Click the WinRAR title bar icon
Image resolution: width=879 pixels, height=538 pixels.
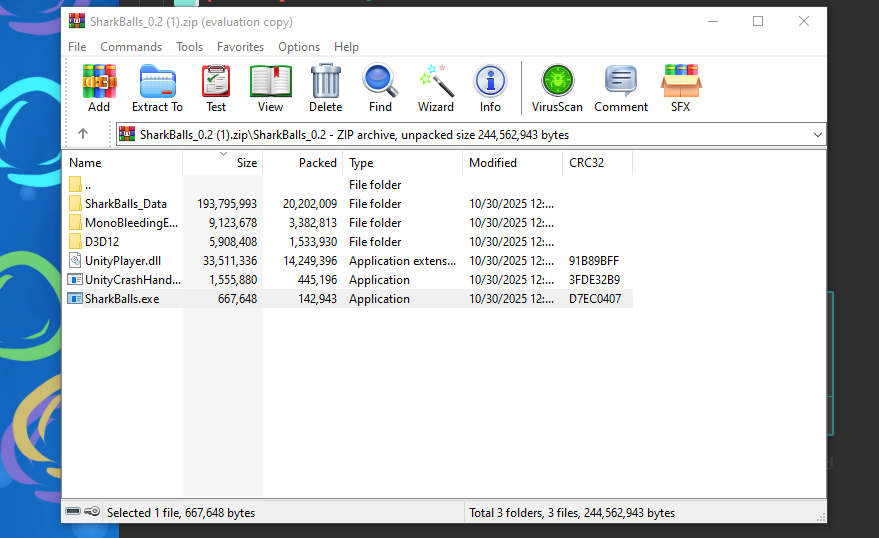(x=77, y=21)
